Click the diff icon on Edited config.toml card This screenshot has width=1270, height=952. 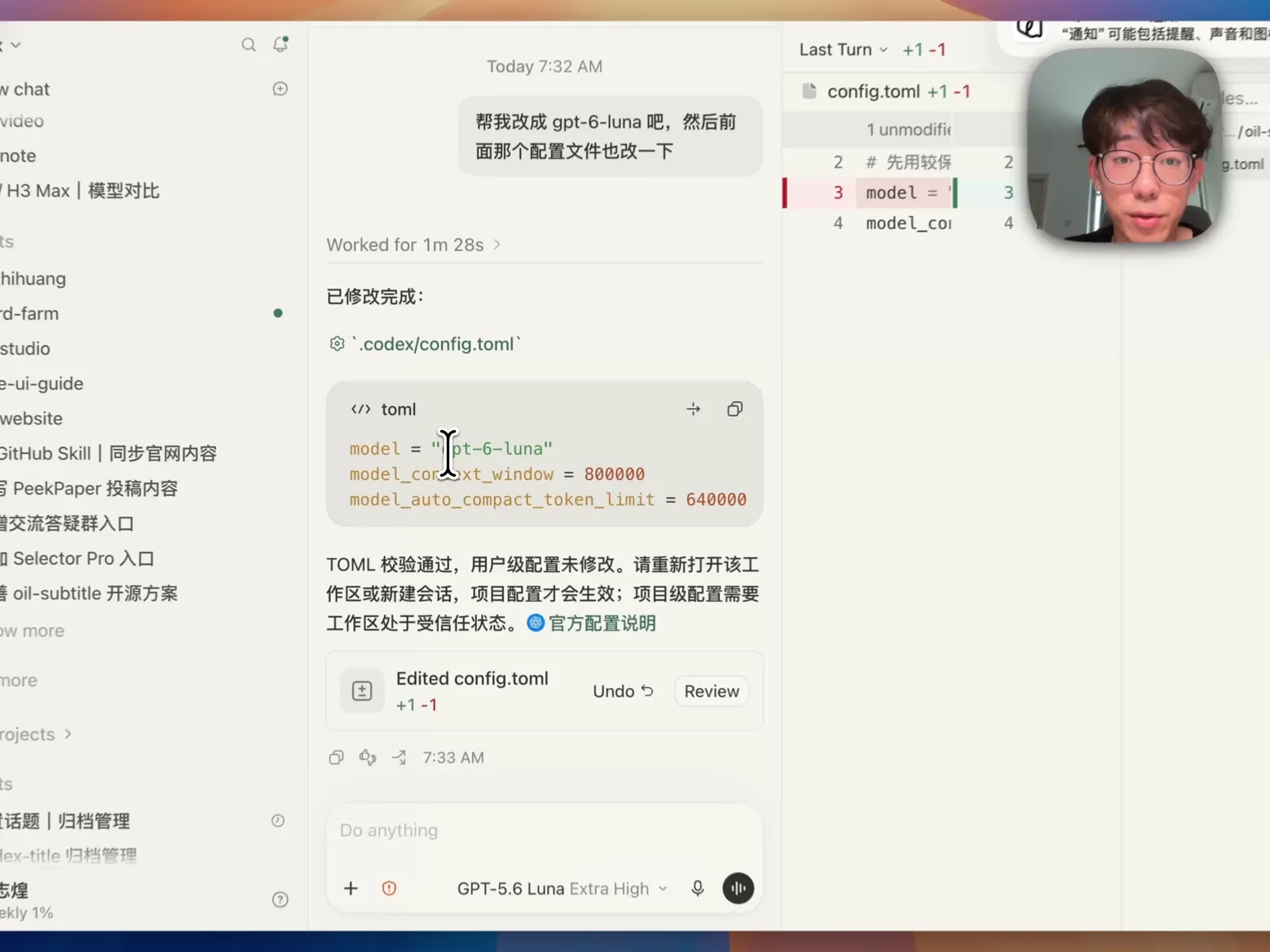pyautogui.click(x=362, y=691)
